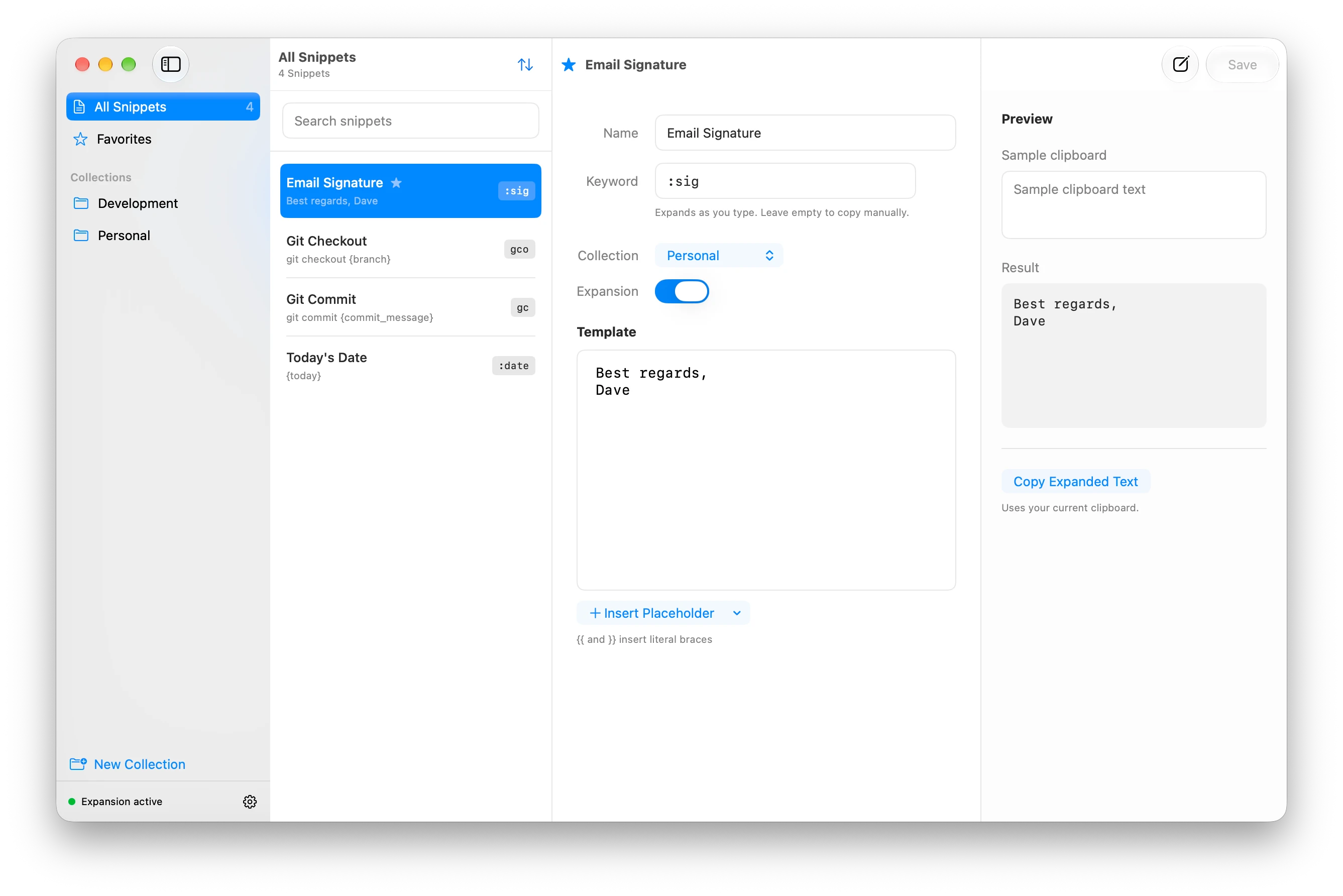Image resolution: width=1343 pixels, height=896 pixels.
Task: Click the Result preview box
Action: tap(1133, 356)
